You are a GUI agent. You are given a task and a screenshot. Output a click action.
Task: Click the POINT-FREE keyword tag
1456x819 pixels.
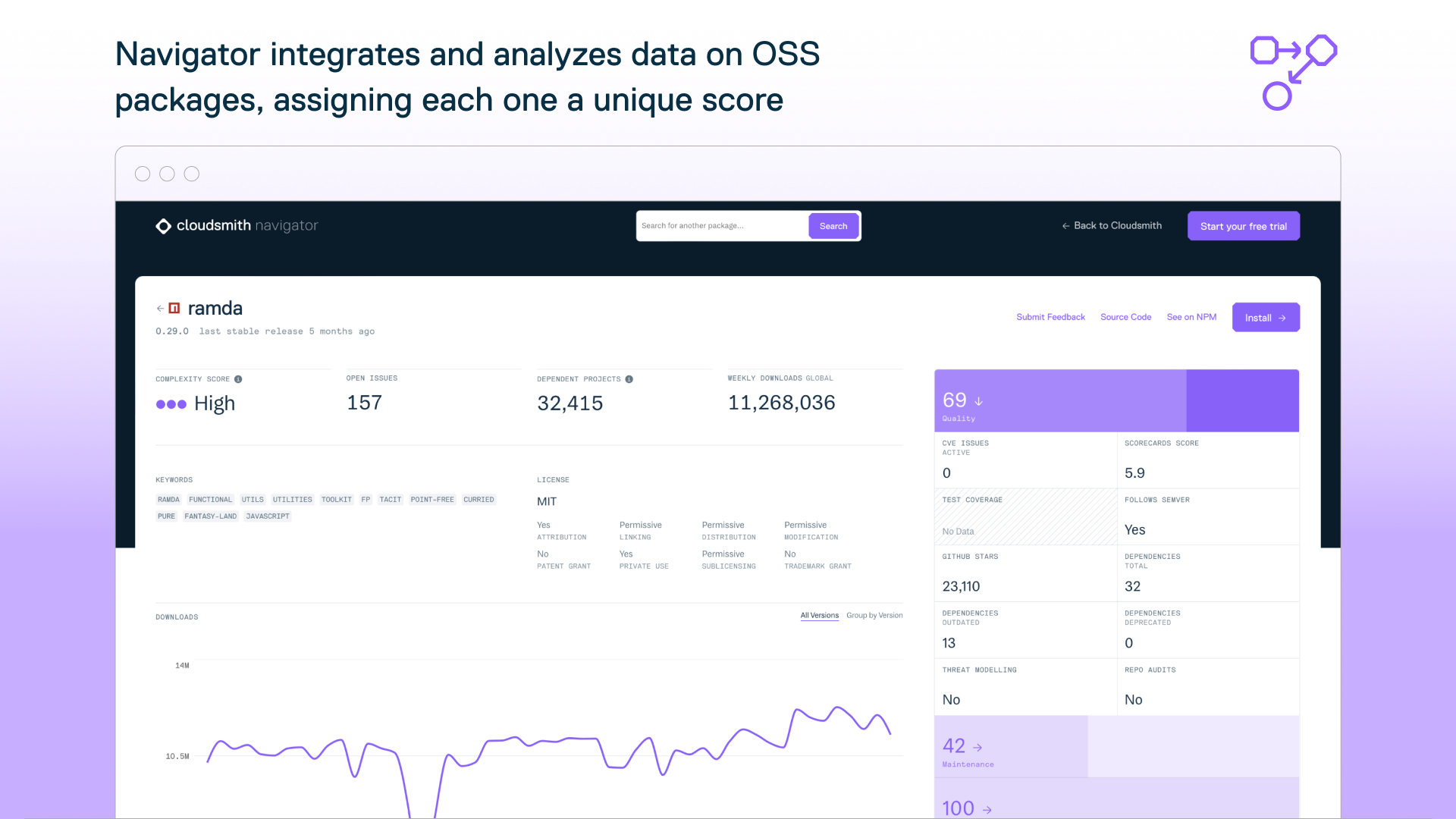pos(432,500)
